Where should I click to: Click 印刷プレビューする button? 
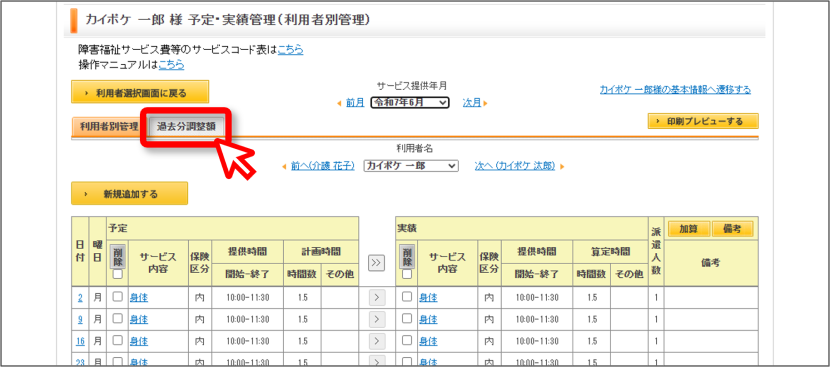coord(703,121)
